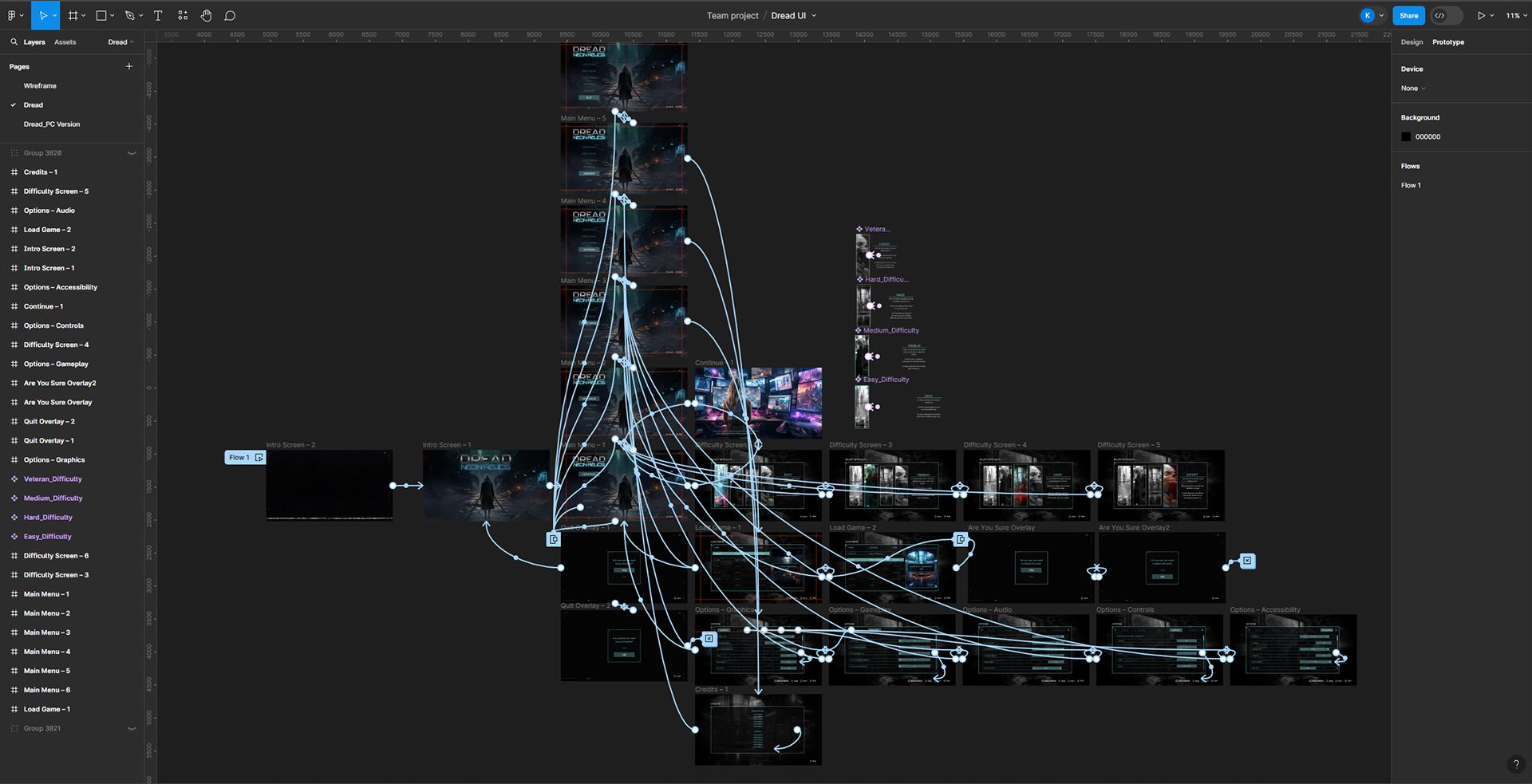Open the Device None dropdown
1532x784 pixels.
click(1413, 89)
